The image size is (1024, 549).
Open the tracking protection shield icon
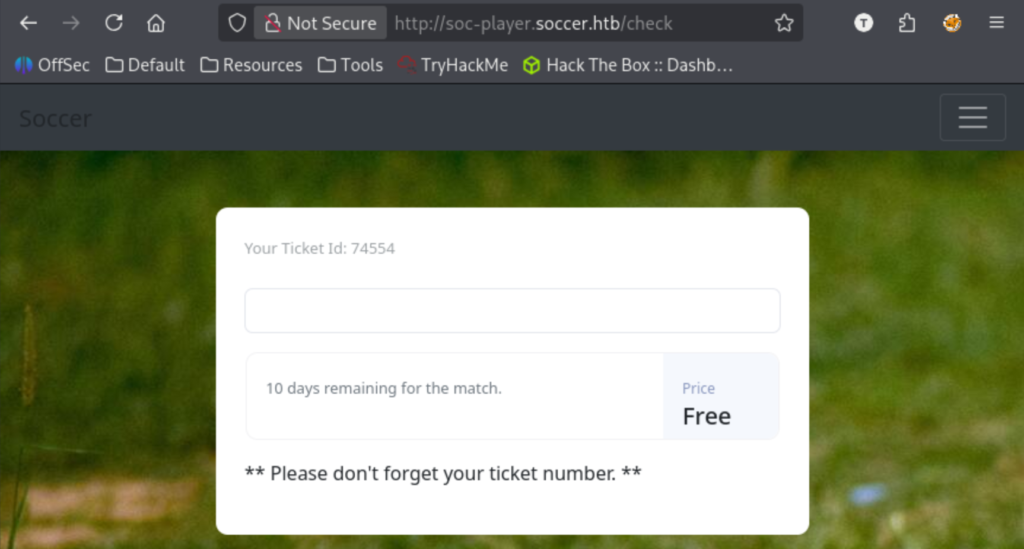(x=236, y=23)
